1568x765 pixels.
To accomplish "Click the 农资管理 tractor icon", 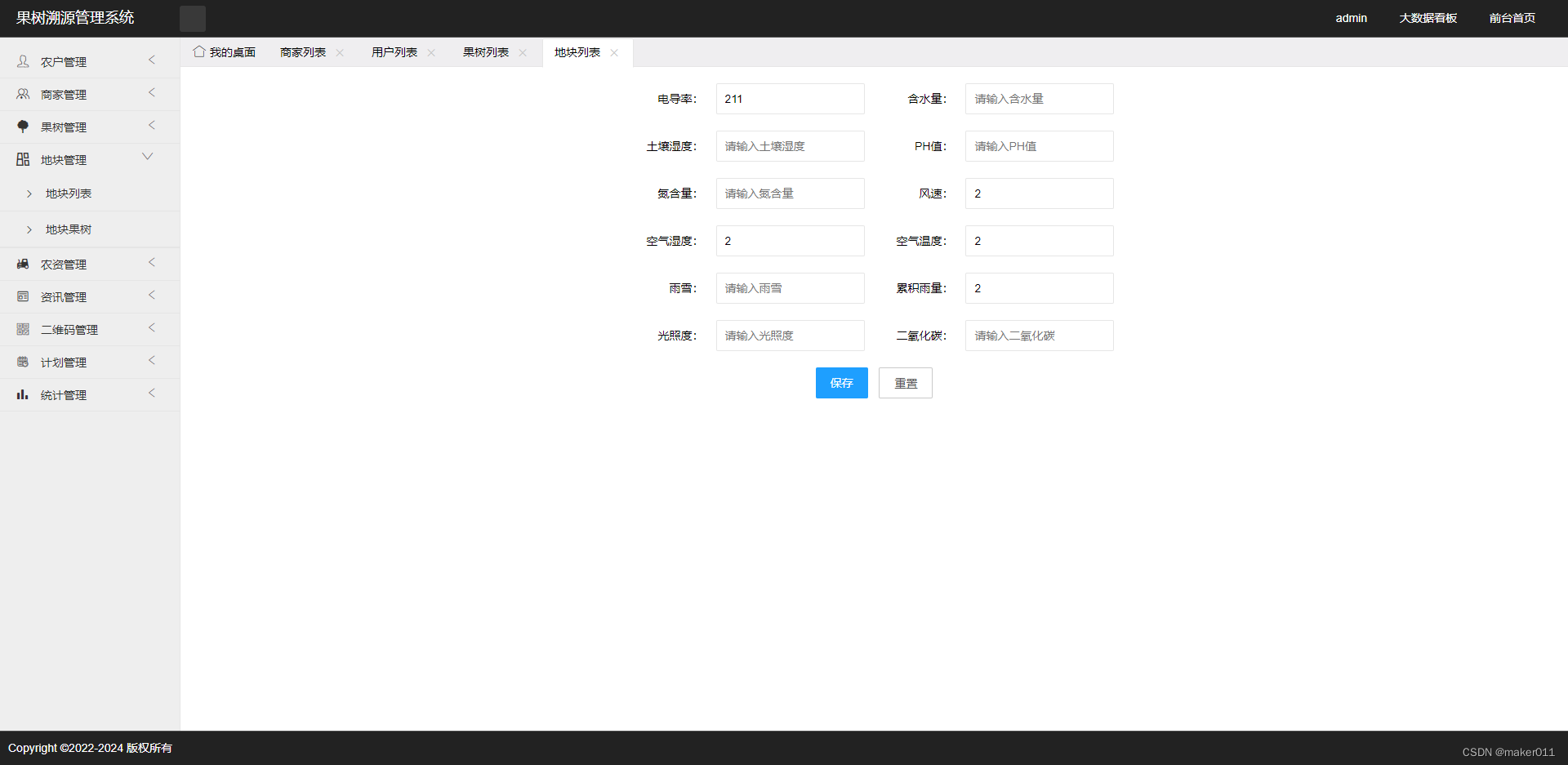I will 23,264.
